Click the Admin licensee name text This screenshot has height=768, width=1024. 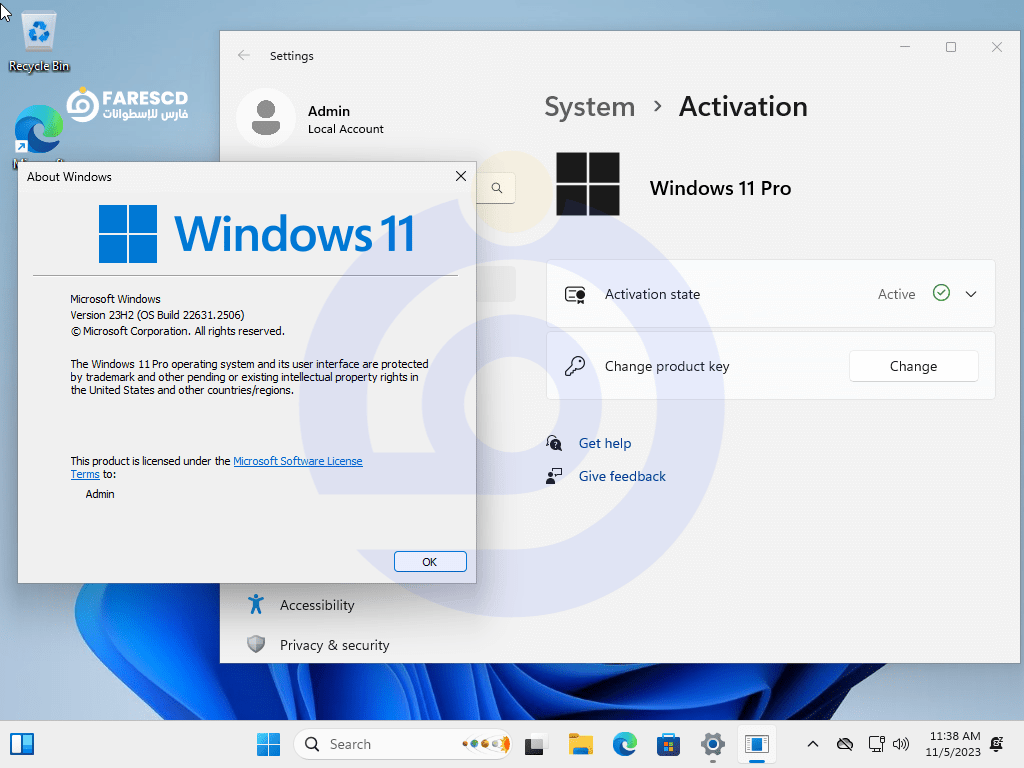click(x=100, y=494)
